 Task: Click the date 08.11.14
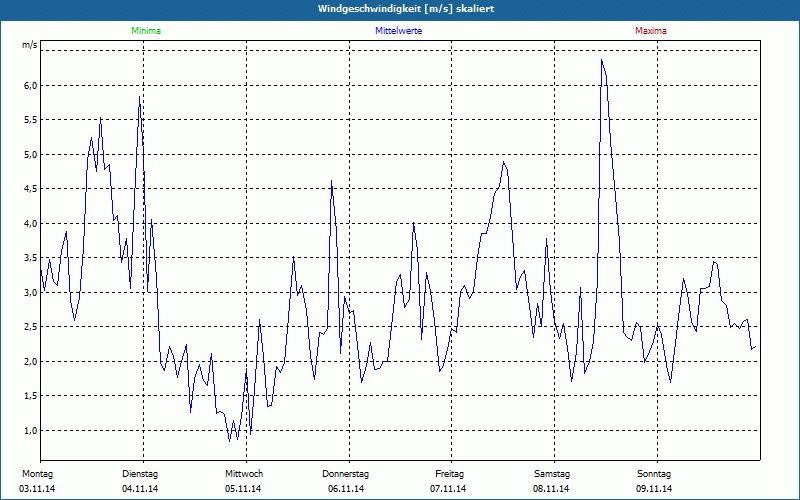551,489
